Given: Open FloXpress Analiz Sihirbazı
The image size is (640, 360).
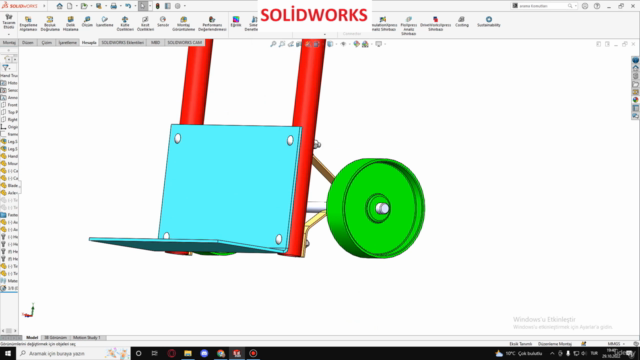Looking at the screenshot, I should click(x=408, y=26).
